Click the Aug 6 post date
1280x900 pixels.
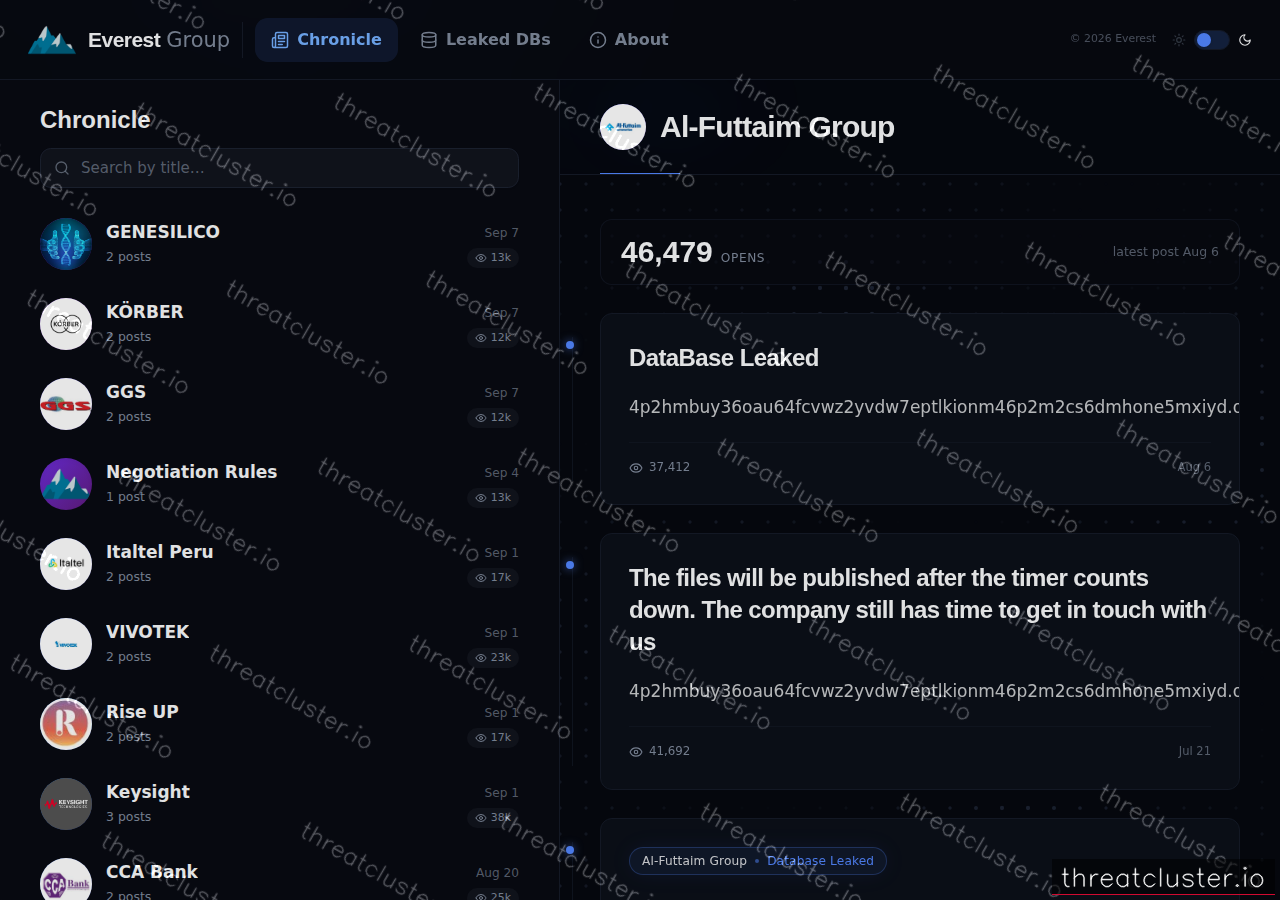click(1194, 467)
